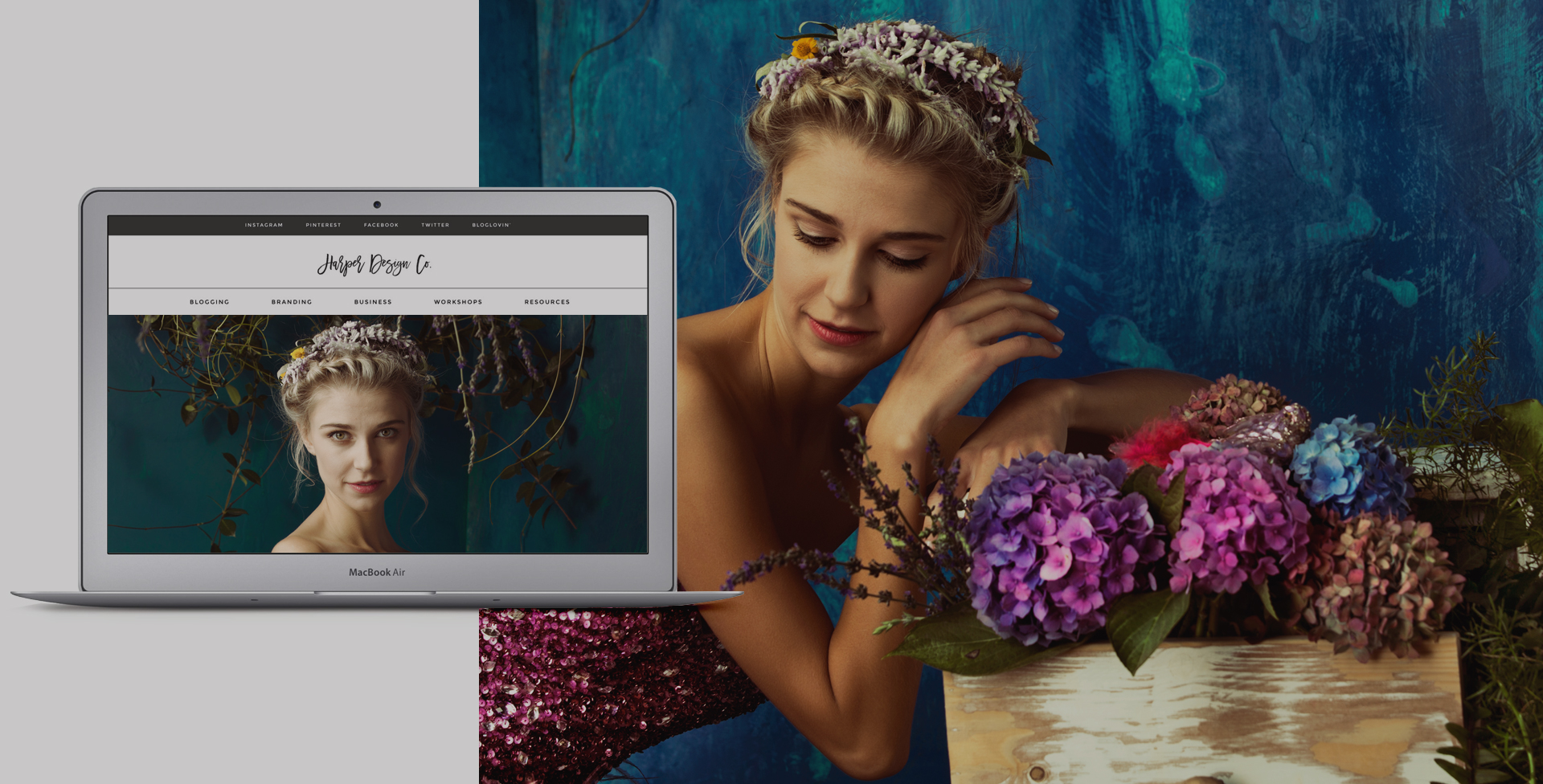This screenshot has width=1543, height=784.
Task: Open the Blogging menu item
Action: [210, 302]
